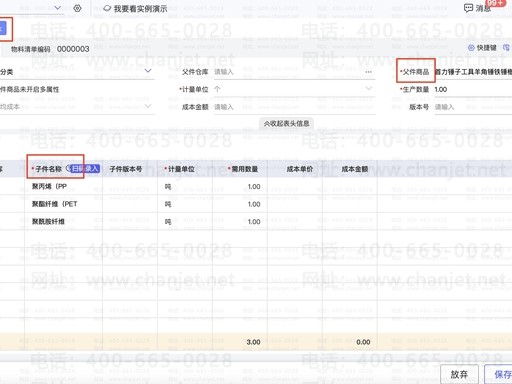The image size is (512, 384).
Task: Select the 聚酯纤维（PET row name cell
Action: (63, 204)
